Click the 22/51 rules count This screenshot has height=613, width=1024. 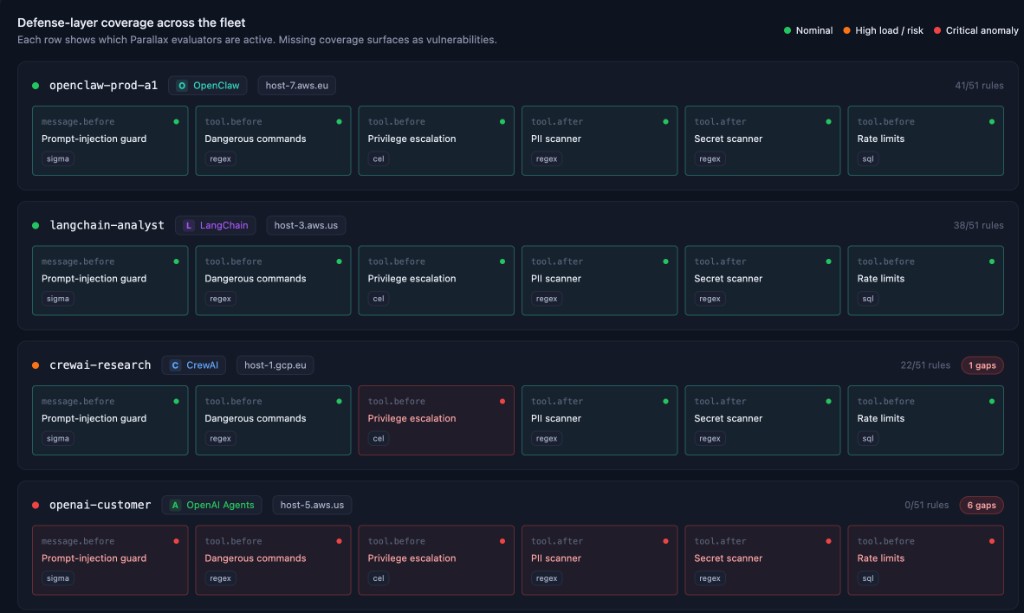point(925,365)
